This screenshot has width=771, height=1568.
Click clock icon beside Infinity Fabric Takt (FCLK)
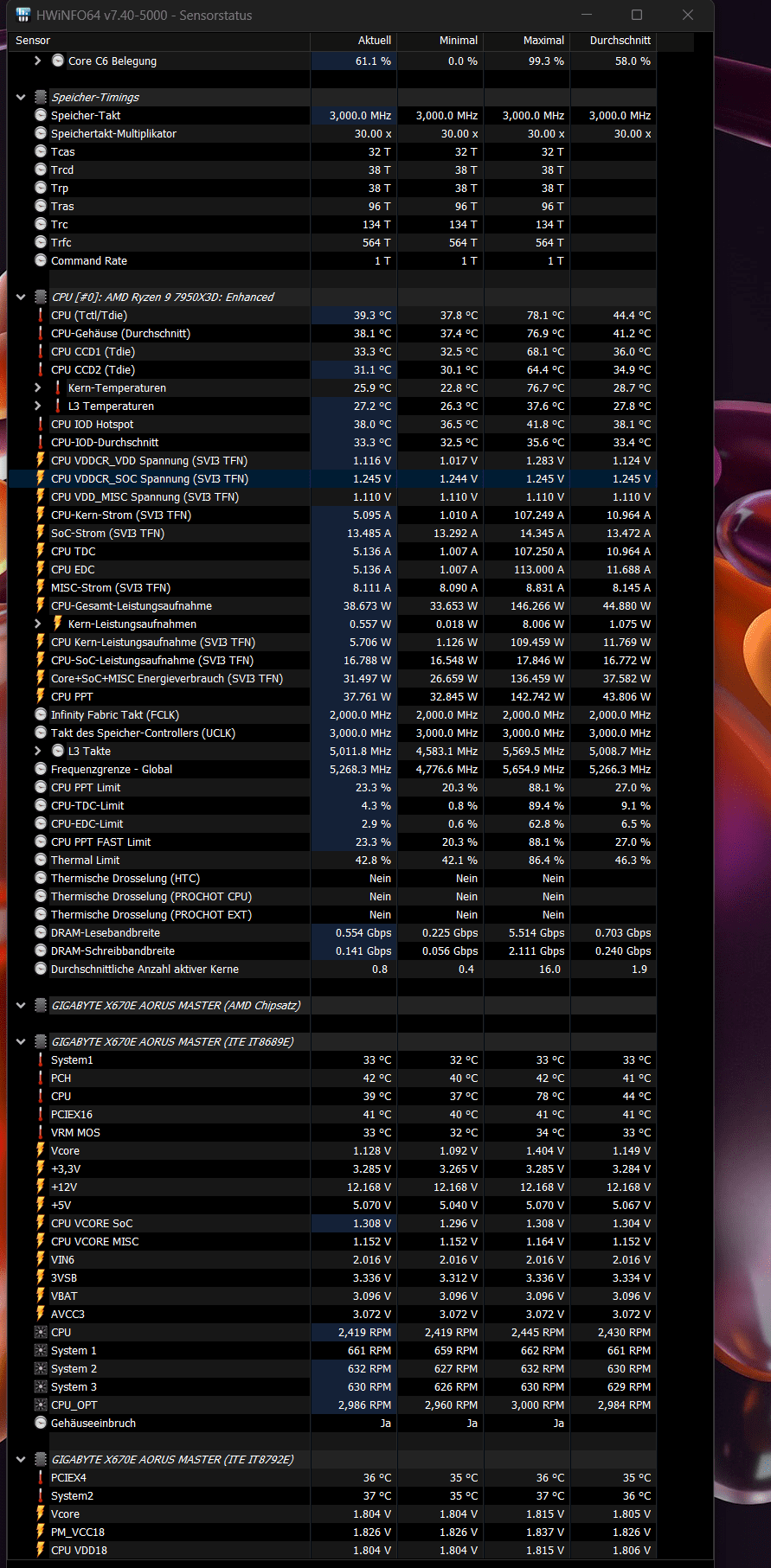click(x=41, y=714)
